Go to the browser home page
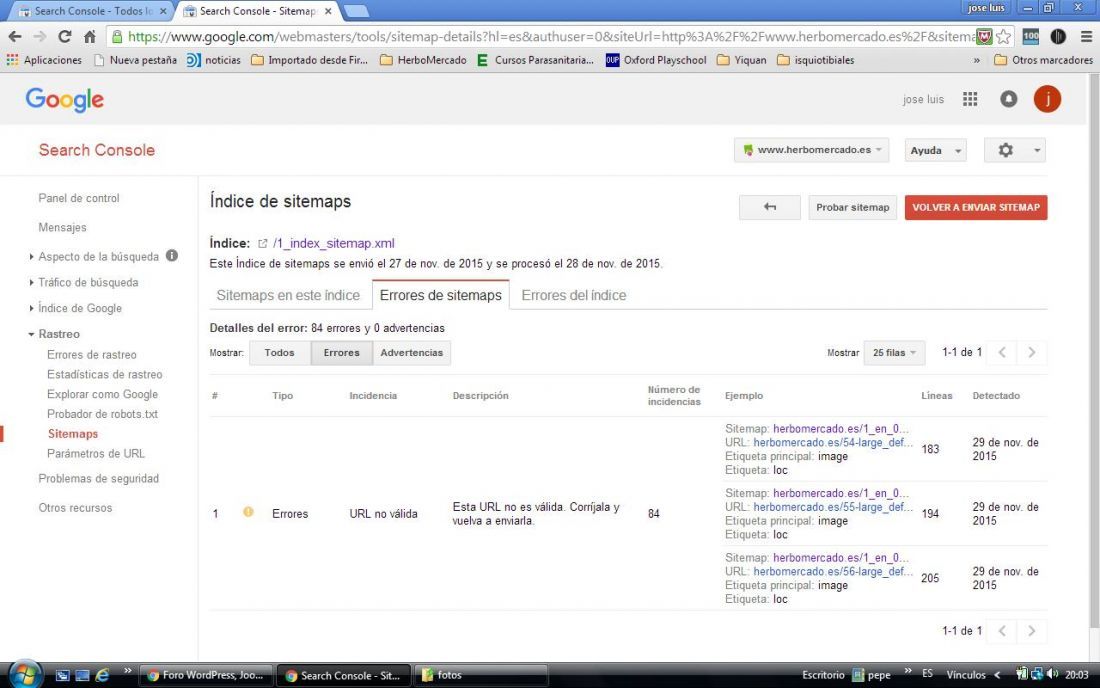Screen dimensions: 1100x688 [x=90, y=36]
